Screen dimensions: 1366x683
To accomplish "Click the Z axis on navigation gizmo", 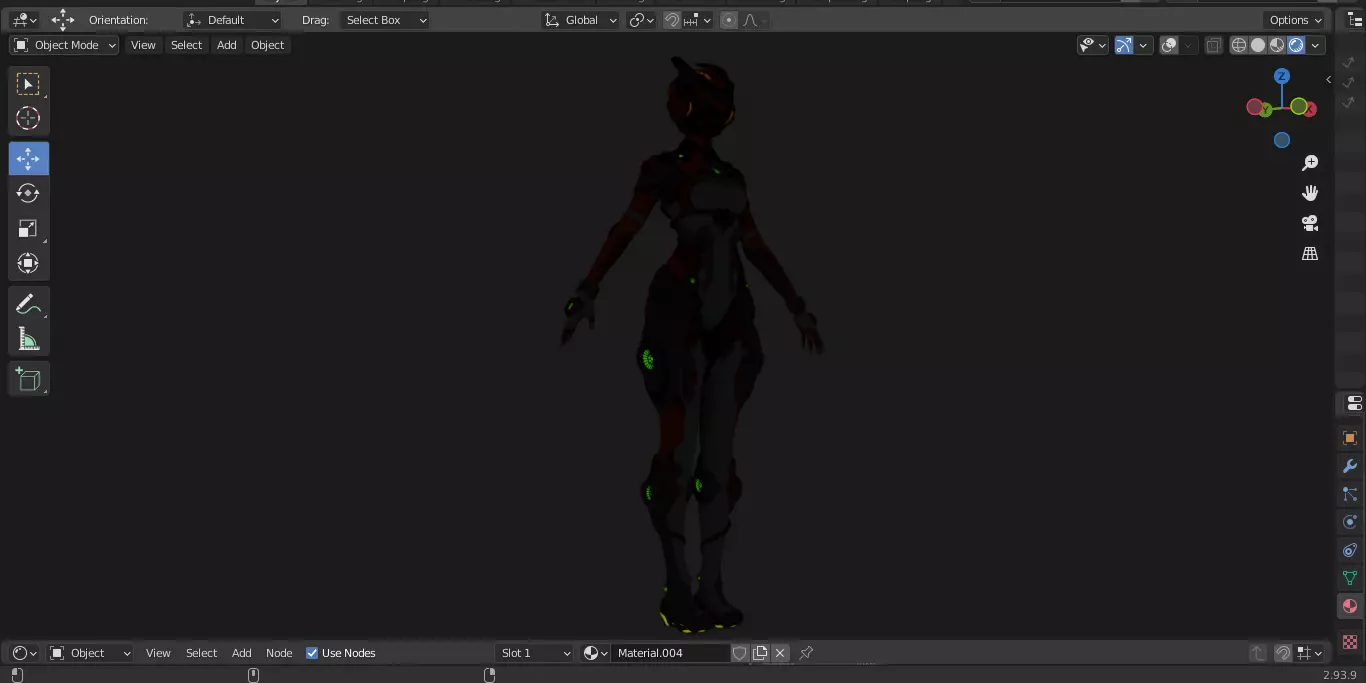I will 1282,76.
